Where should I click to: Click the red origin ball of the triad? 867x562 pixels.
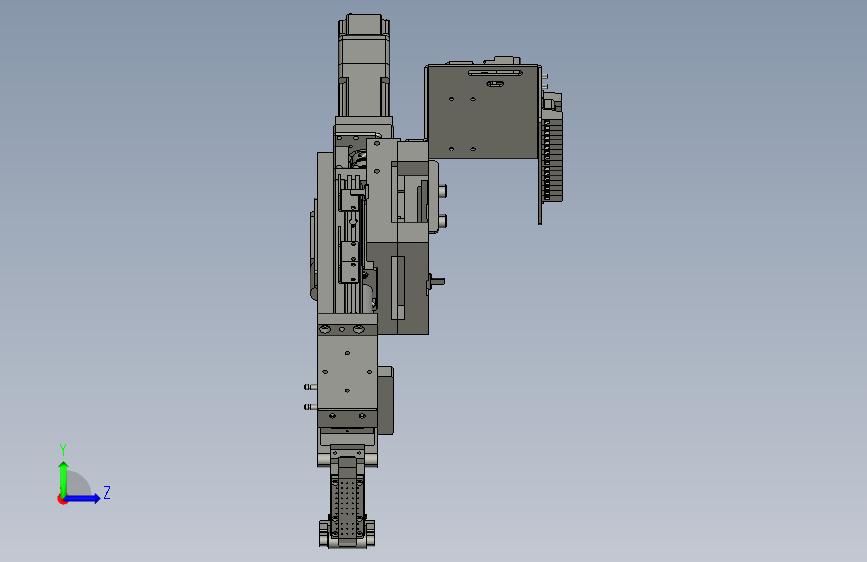[x=62, y=499]
